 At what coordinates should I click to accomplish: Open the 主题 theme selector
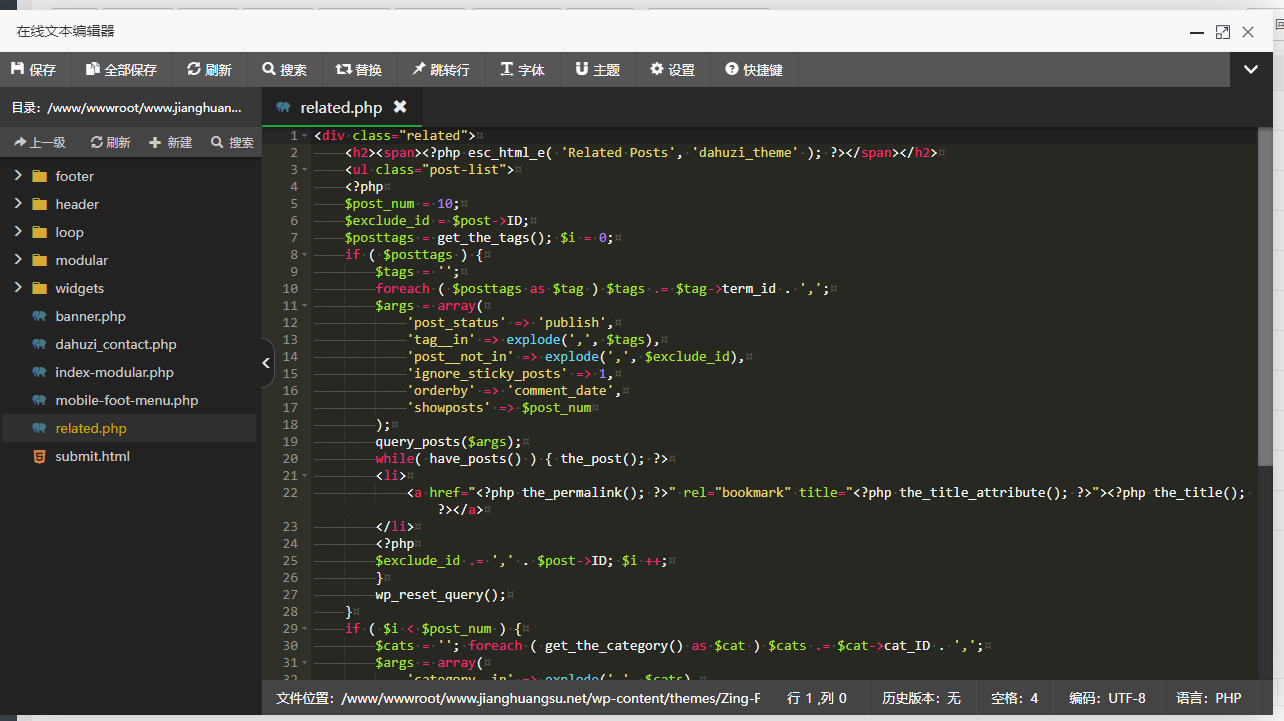(x=598, y=70)
